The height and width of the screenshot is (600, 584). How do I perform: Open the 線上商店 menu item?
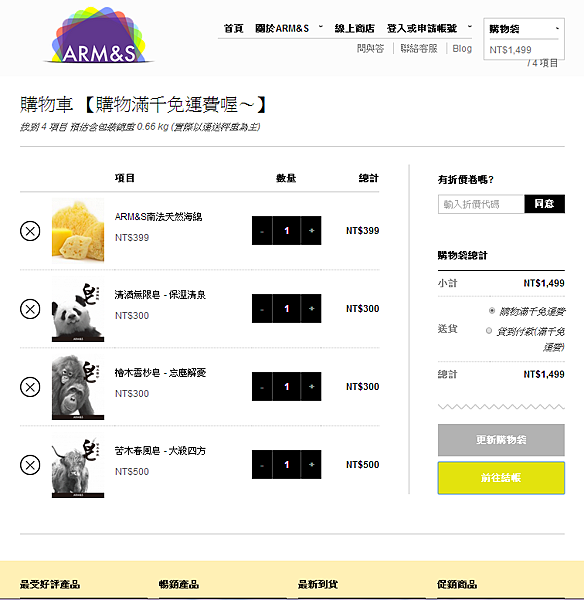[354, 28]
